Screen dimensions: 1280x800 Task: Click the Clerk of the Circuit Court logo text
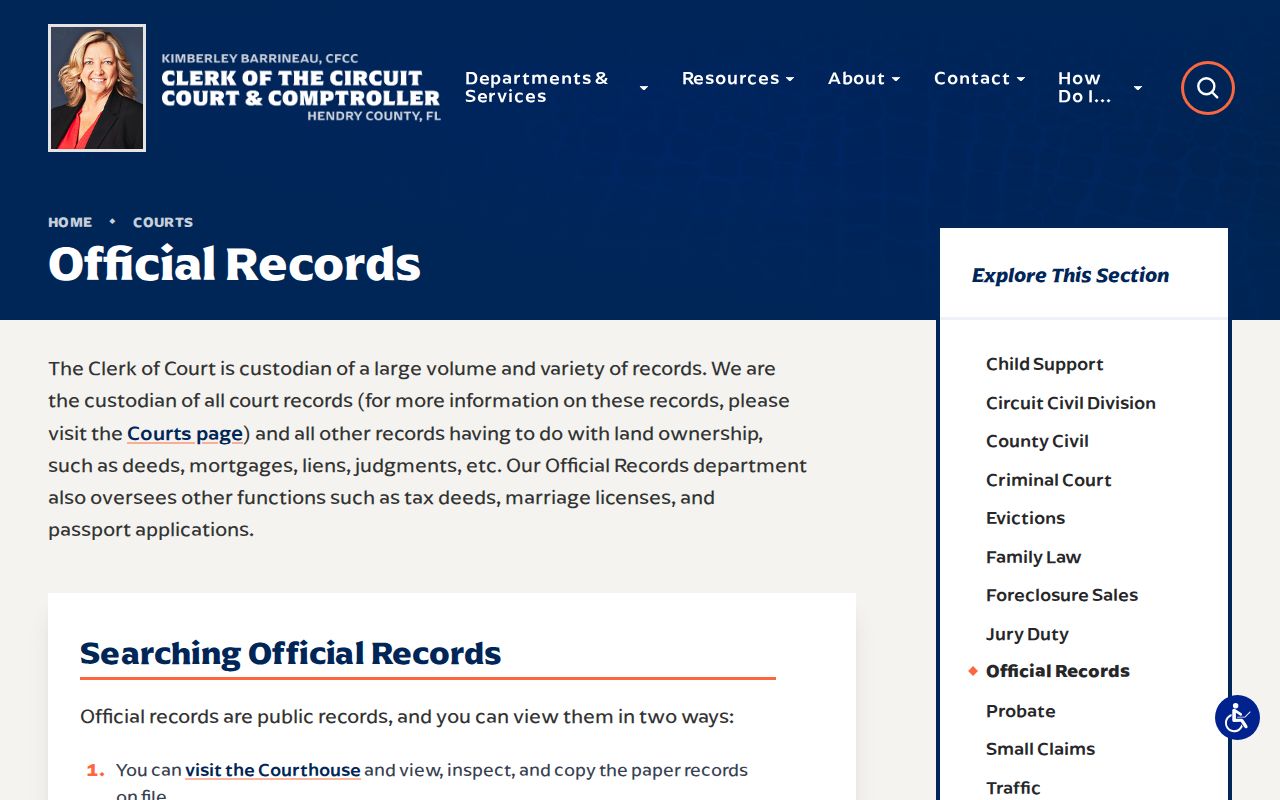(x=300, y=88)
